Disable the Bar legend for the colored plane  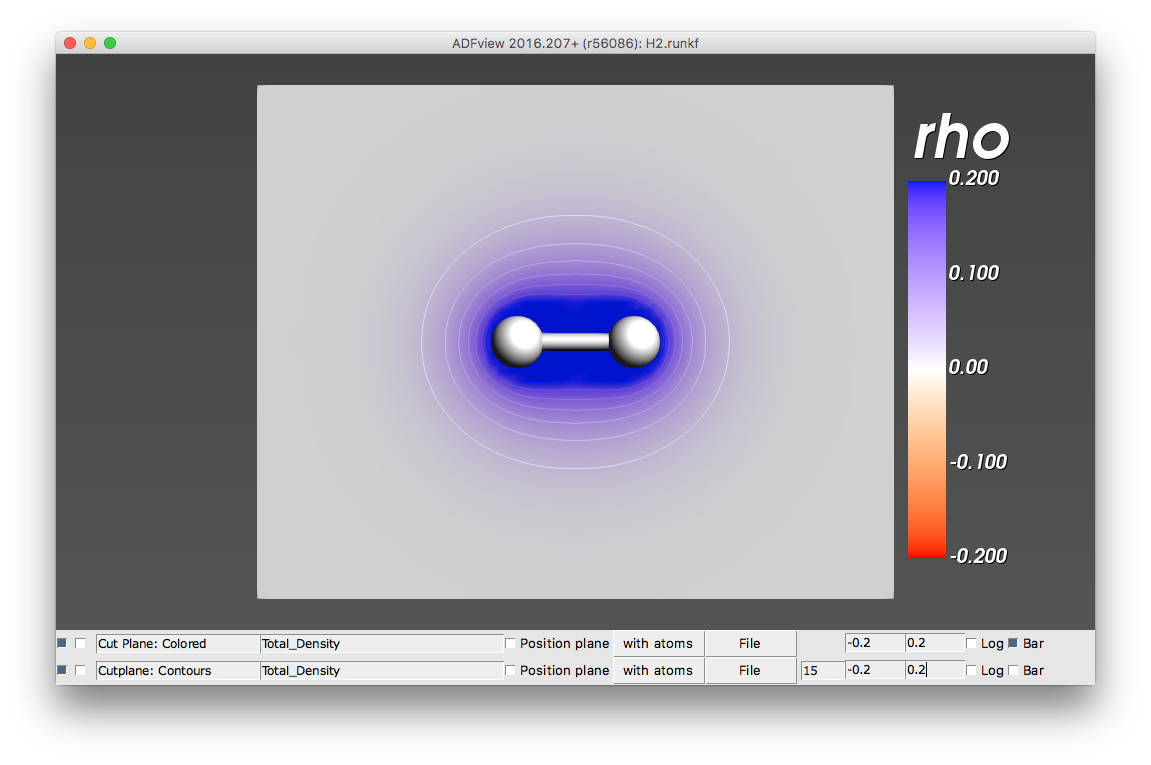[x=1014, y=643]
